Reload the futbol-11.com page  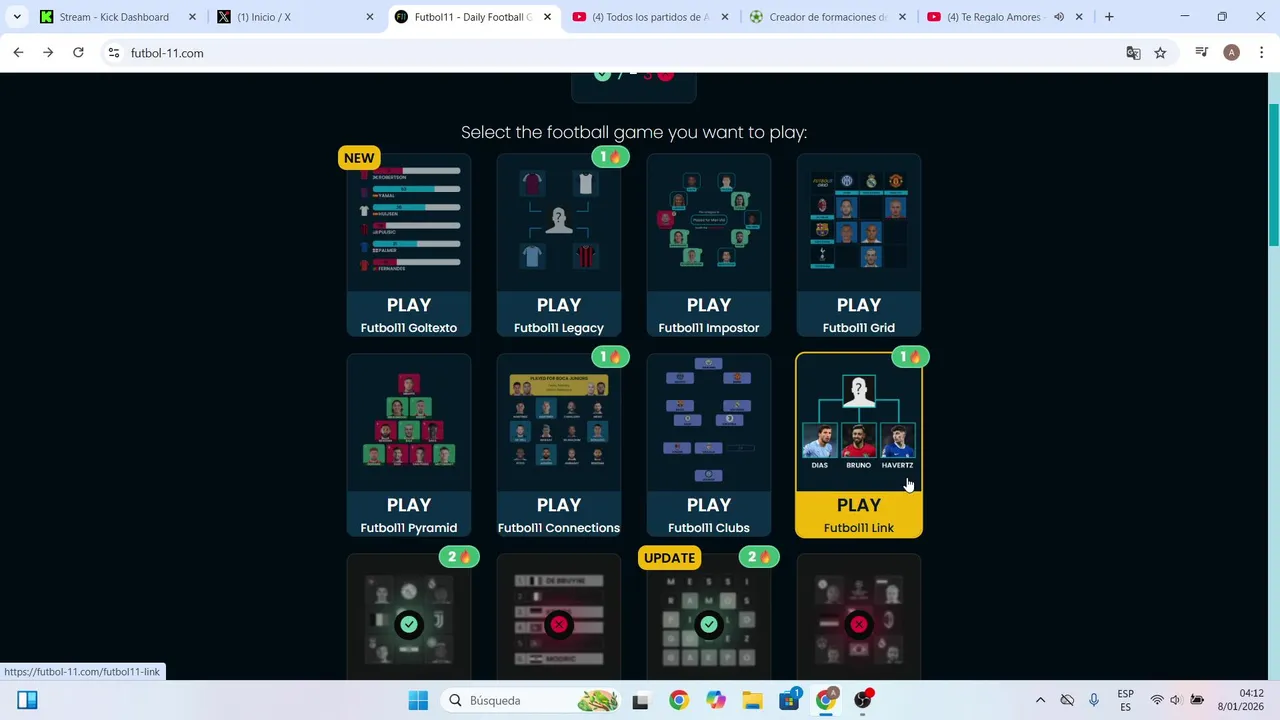pyautogui.click(x=78, y=53)
